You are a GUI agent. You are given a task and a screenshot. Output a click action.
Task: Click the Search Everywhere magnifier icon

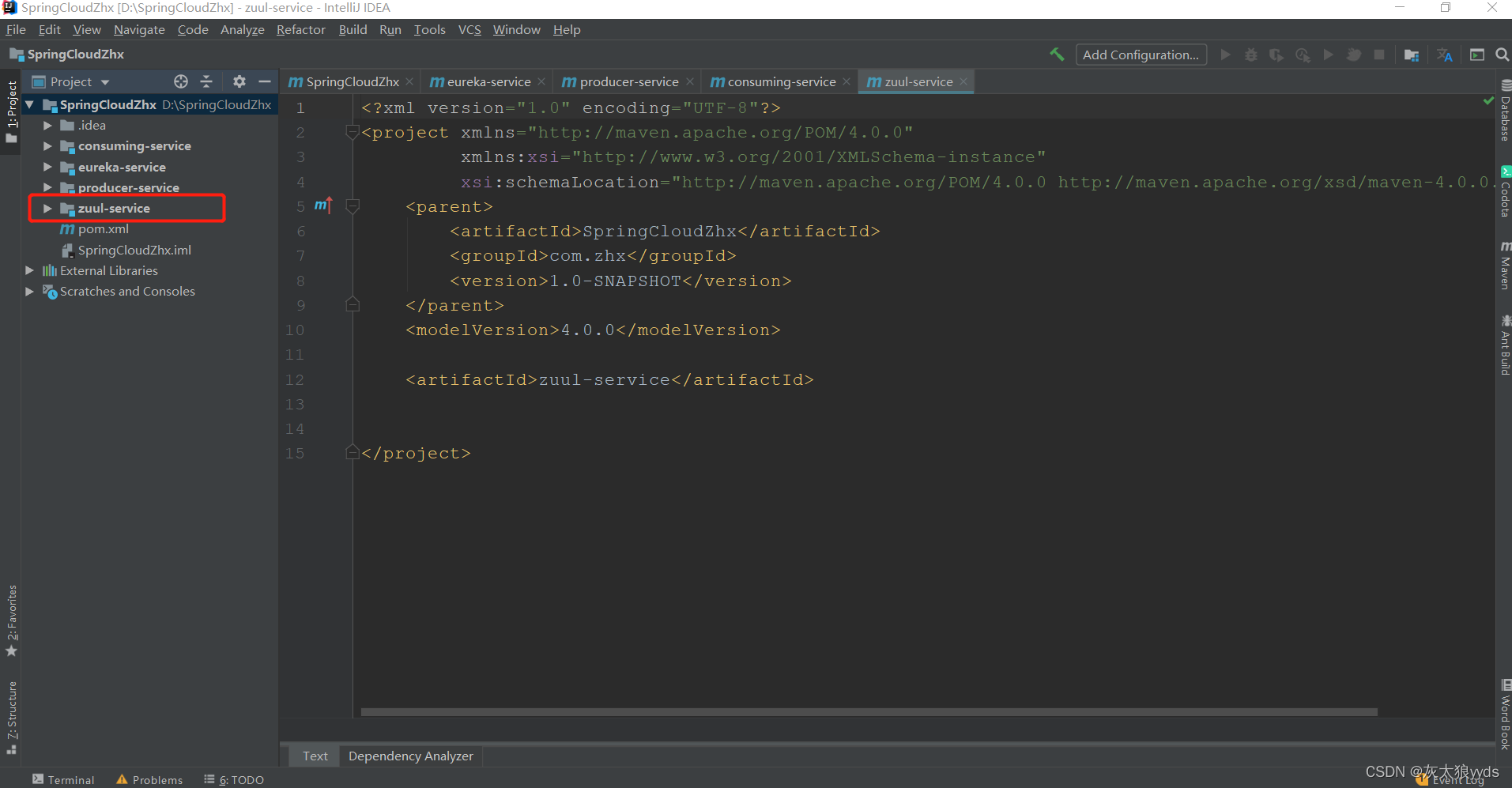click(x=1503, y=55)
